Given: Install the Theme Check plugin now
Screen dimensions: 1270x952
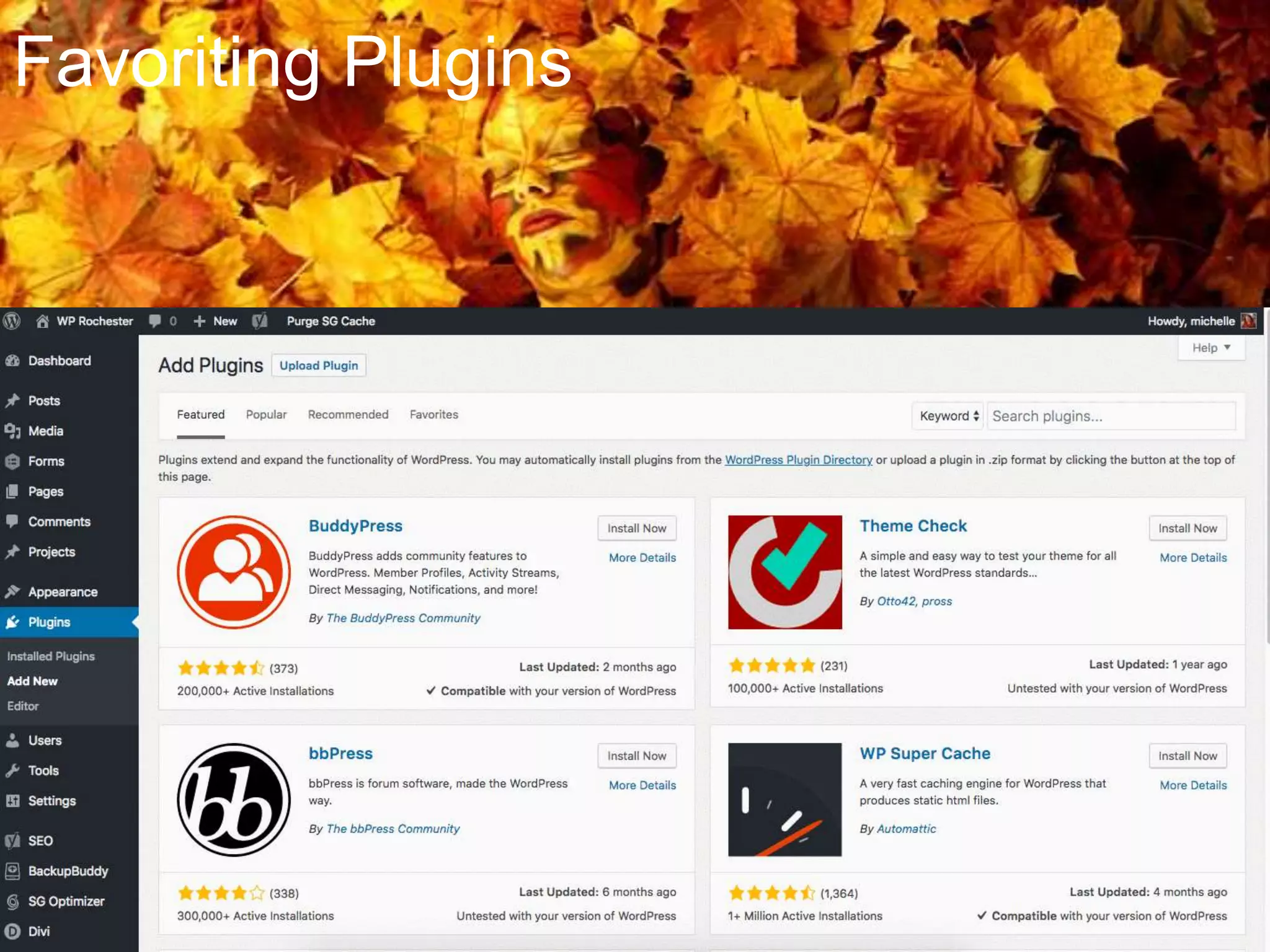Looking at the screenshot, I should (1188, 528).
